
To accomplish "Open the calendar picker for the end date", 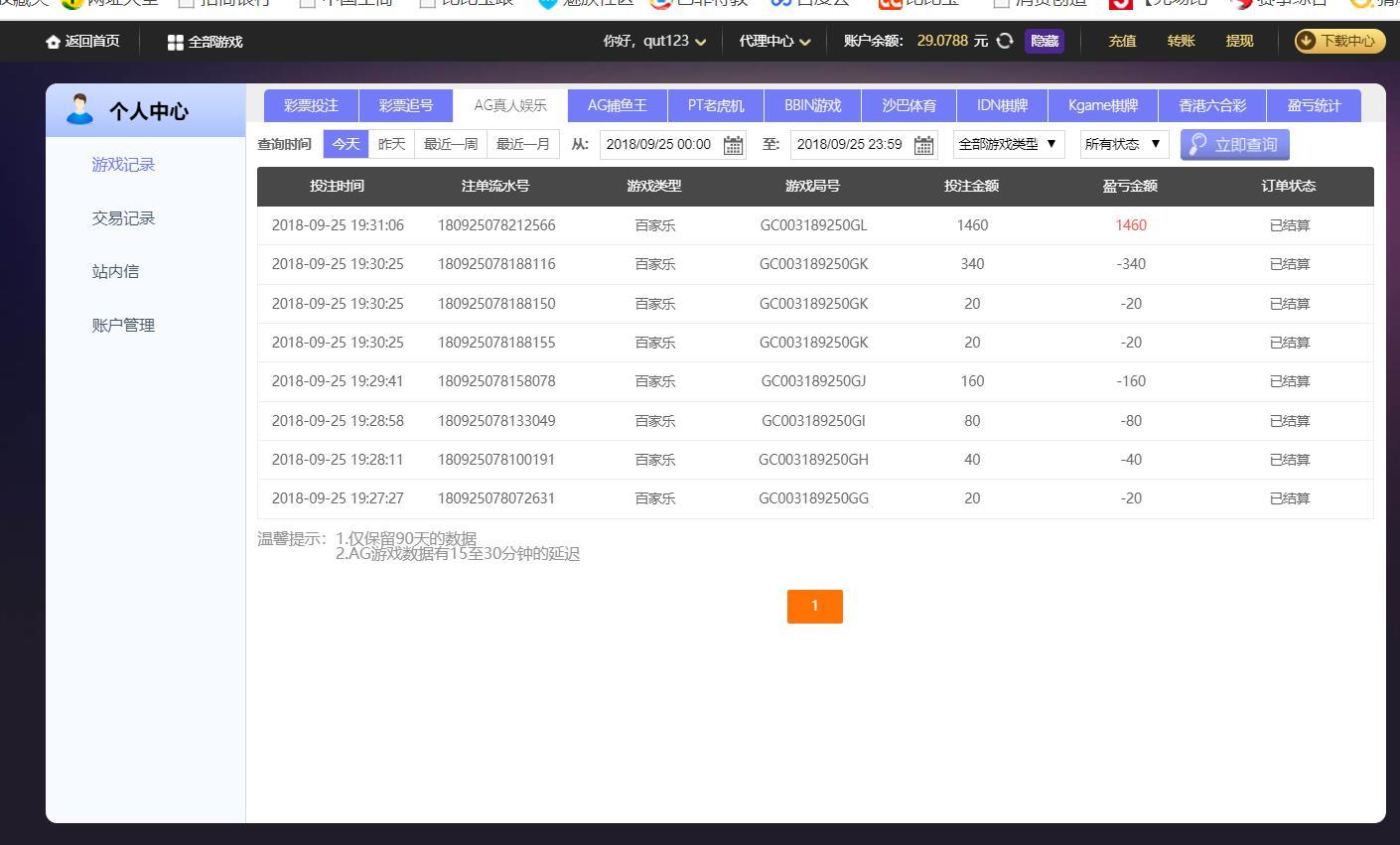I will tap(923, 145).
